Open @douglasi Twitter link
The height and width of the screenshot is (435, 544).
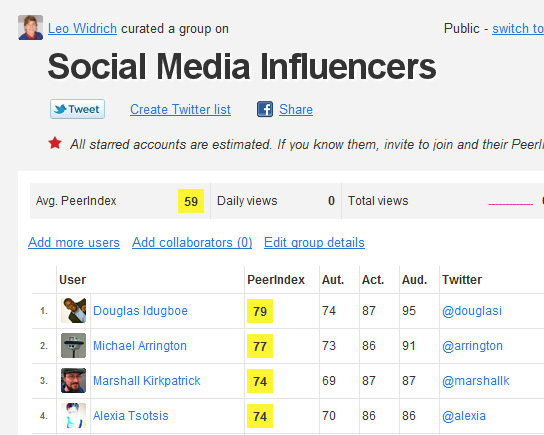472,311
